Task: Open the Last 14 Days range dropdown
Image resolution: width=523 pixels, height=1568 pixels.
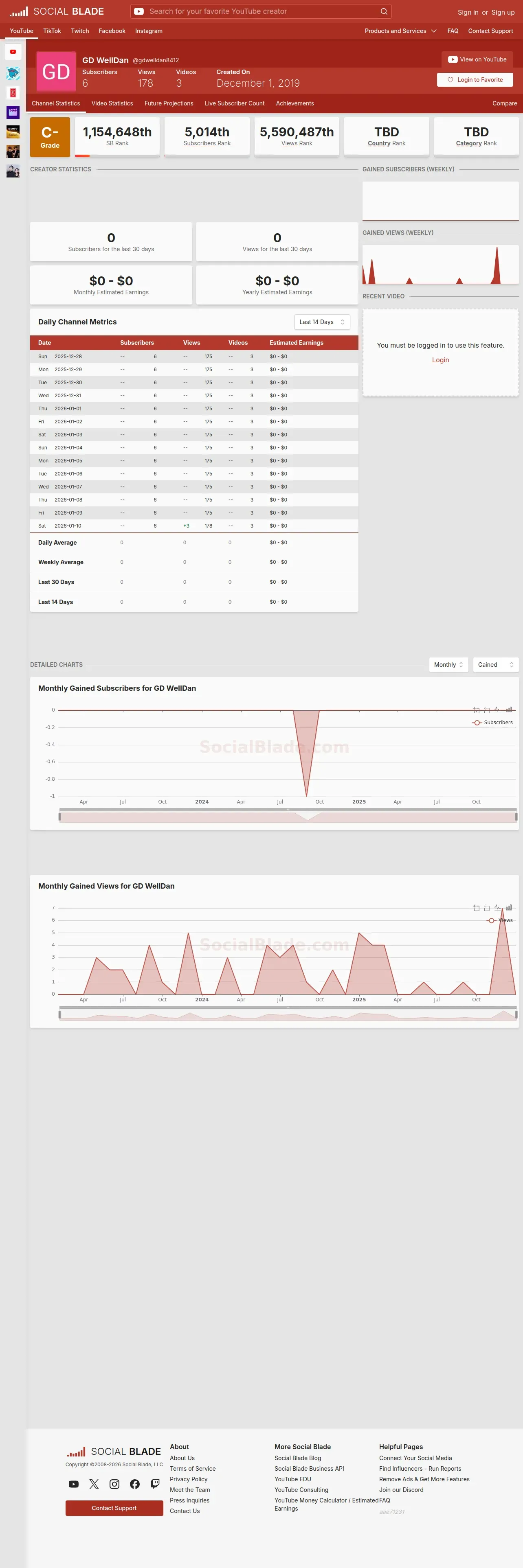Action: 322,322
